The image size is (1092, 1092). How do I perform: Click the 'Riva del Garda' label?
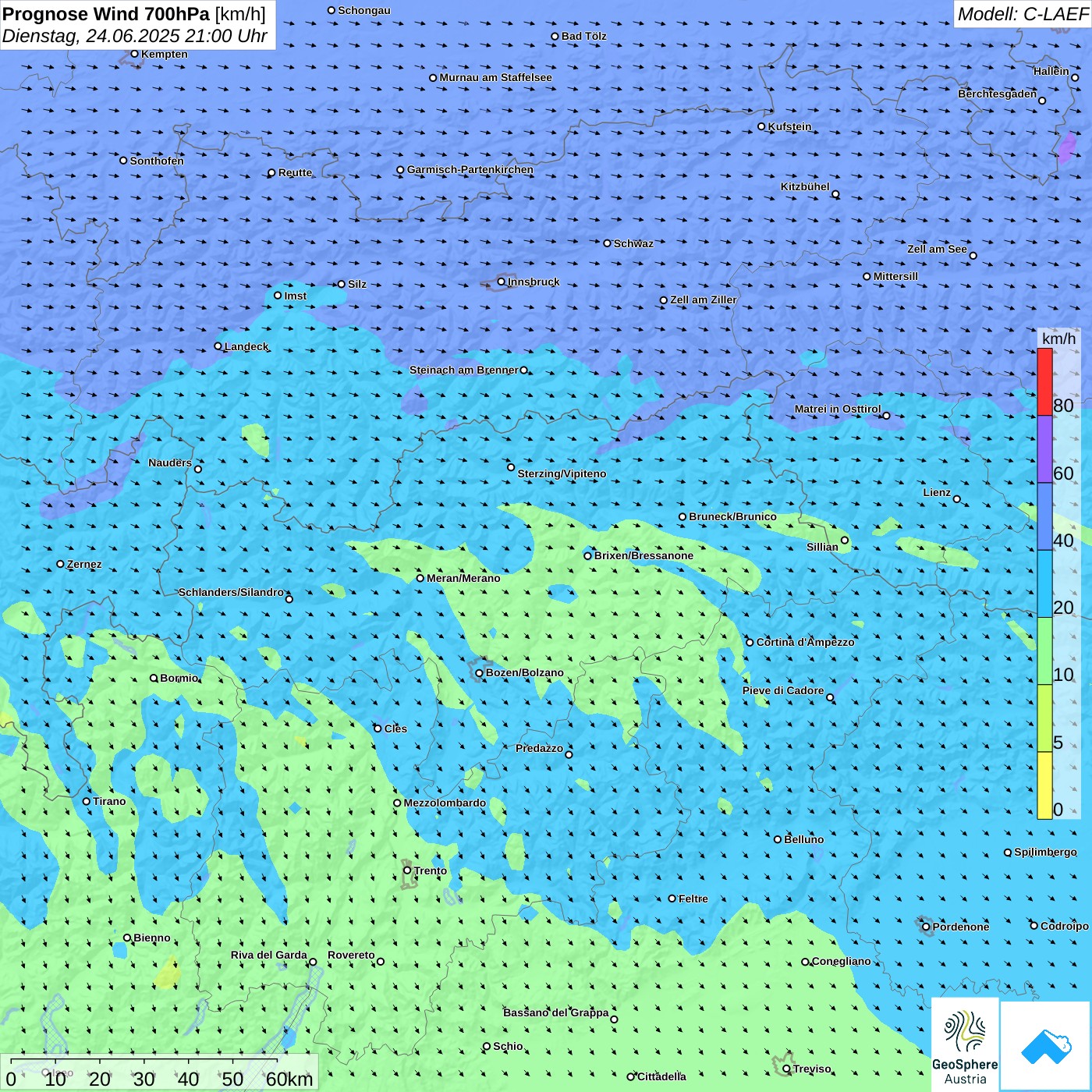269,955
